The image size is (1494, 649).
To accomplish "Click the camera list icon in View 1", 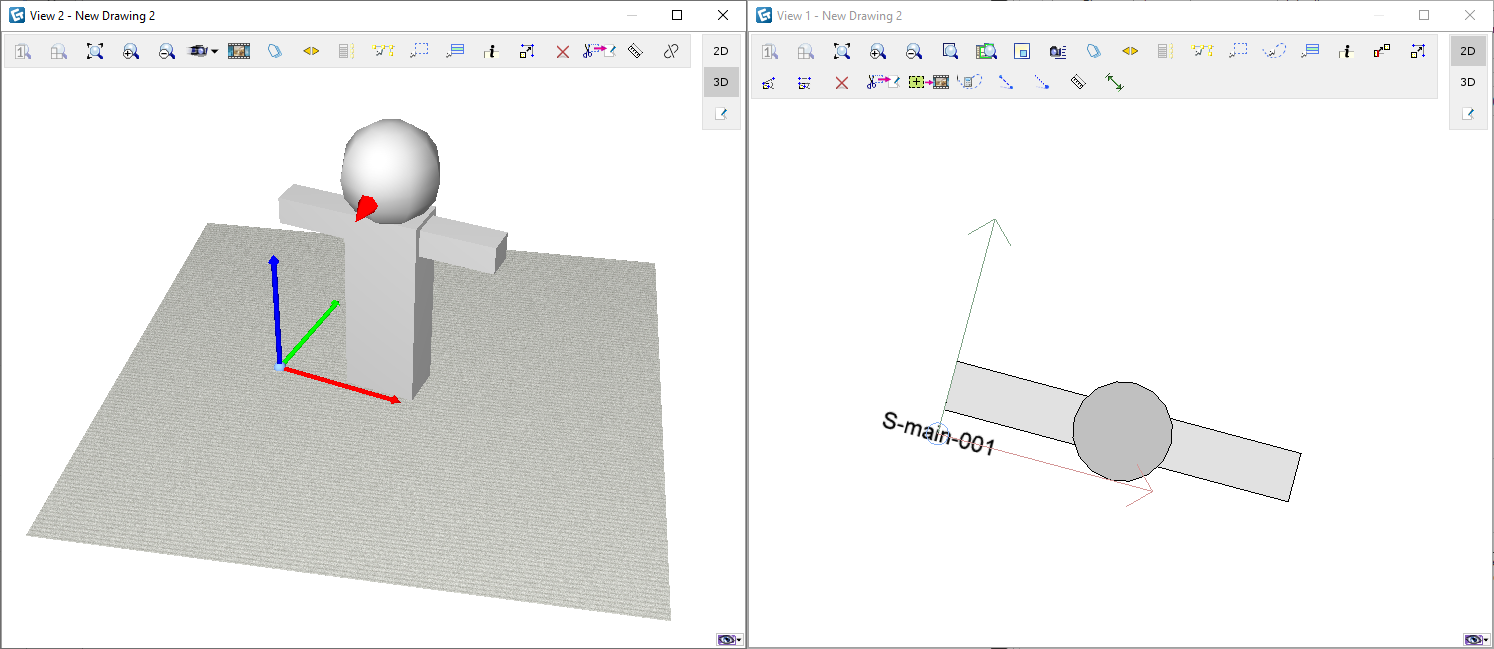I will click(1058, 51).
